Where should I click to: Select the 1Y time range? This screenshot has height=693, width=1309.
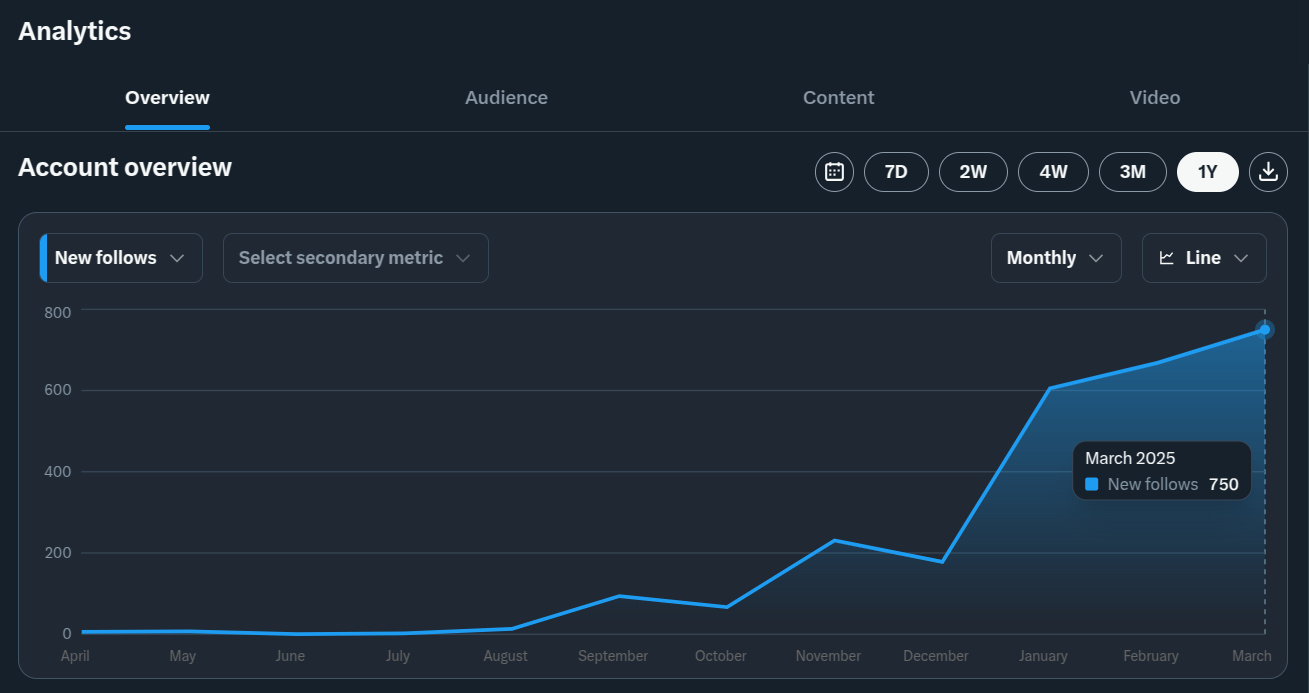(1207, 172)
